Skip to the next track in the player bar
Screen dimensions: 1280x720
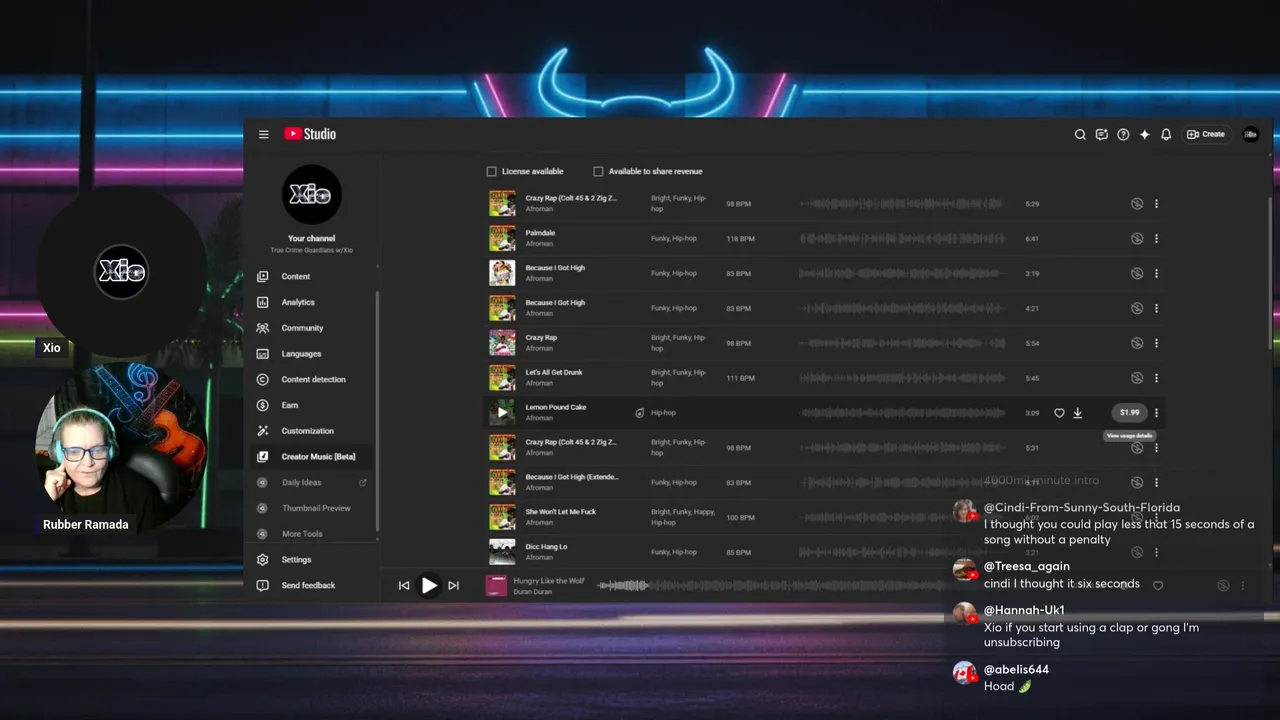[x=453, y=586]
